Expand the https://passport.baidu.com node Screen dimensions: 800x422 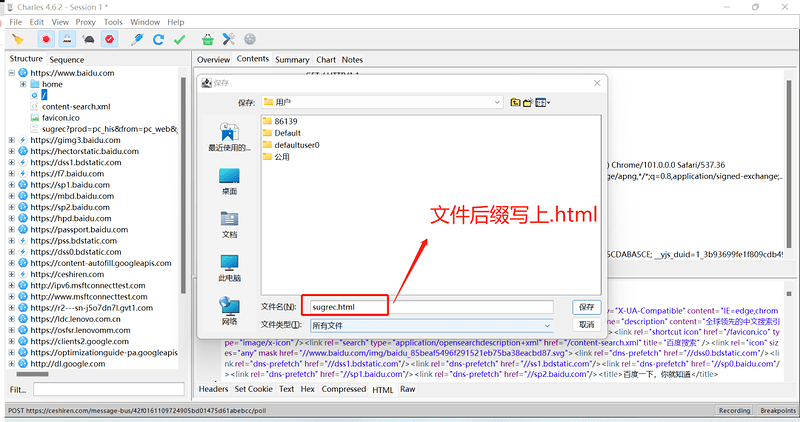point(11,230)
